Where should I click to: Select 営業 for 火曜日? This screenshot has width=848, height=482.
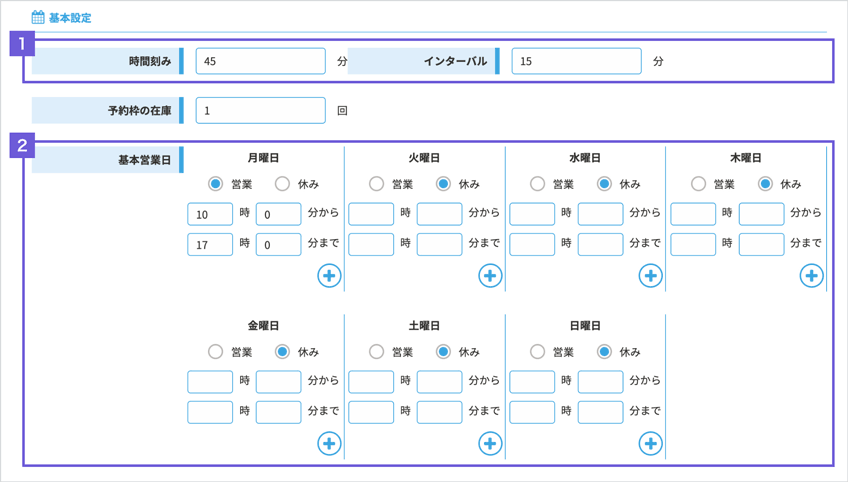376,184
